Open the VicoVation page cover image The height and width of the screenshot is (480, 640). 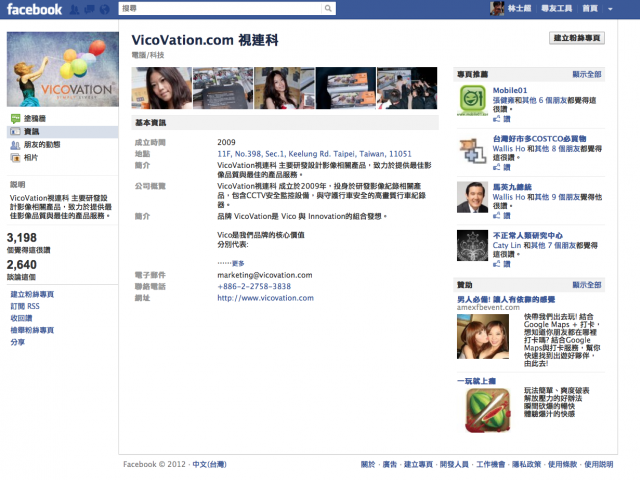coord(63,69)
